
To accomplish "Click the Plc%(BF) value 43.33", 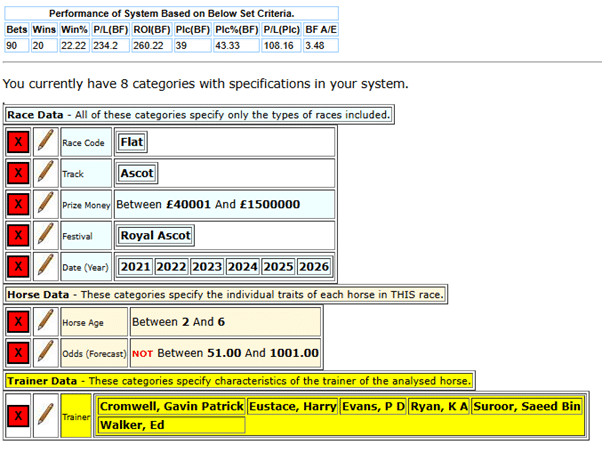I will [236, 45].
